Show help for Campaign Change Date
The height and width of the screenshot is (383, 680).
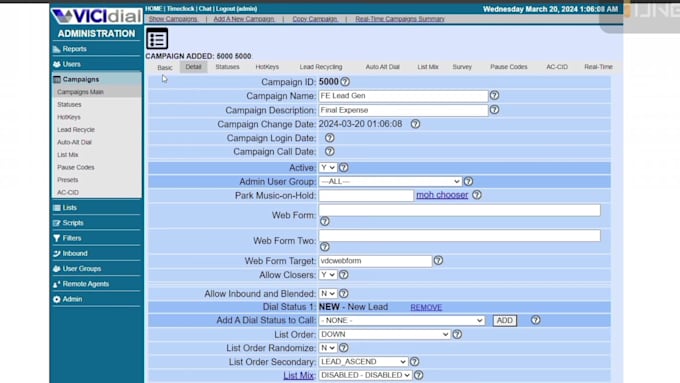(415, 124)
